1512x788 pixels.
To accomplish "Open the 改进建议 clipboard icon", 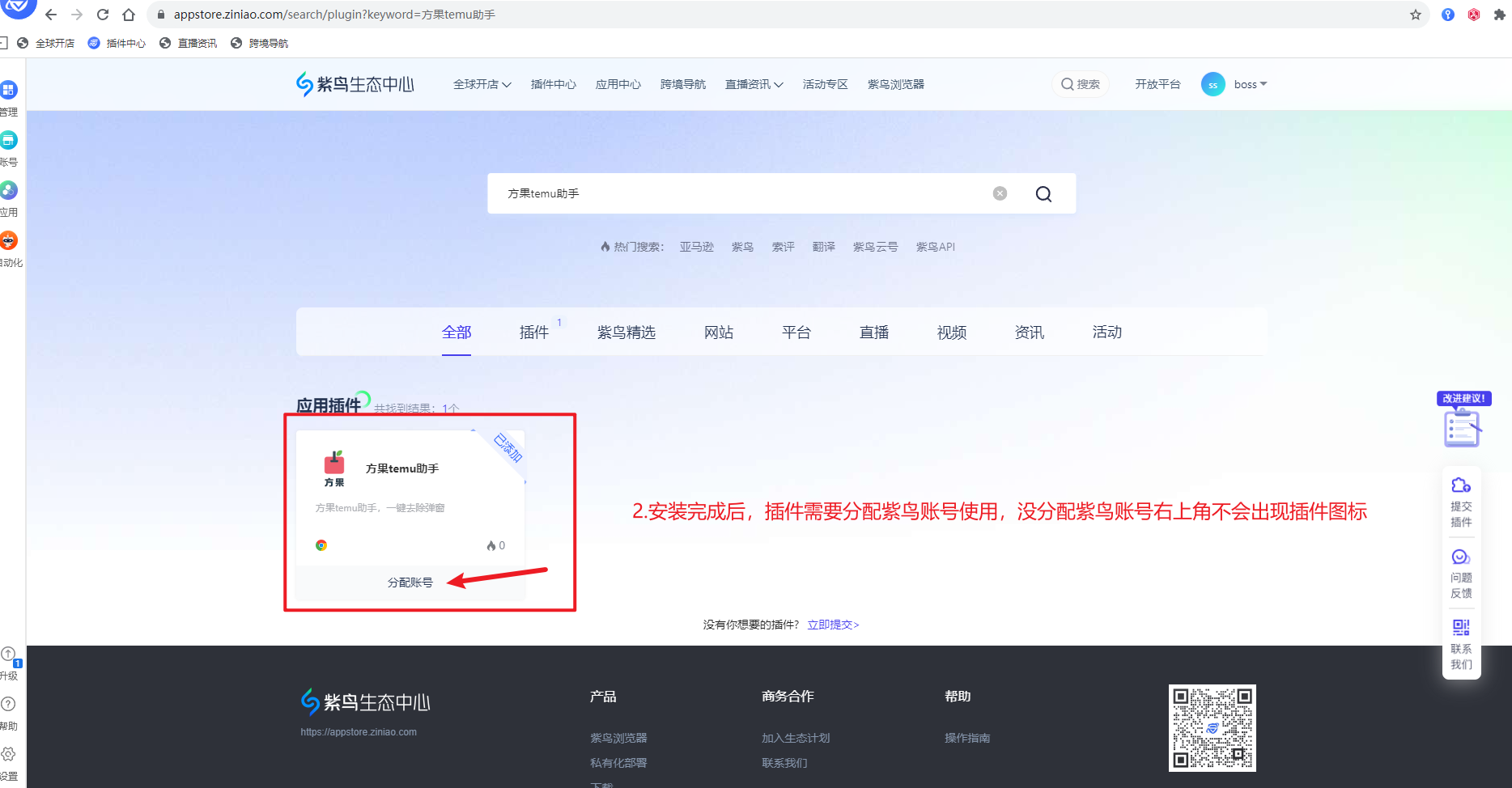I will click(1462, 426).
